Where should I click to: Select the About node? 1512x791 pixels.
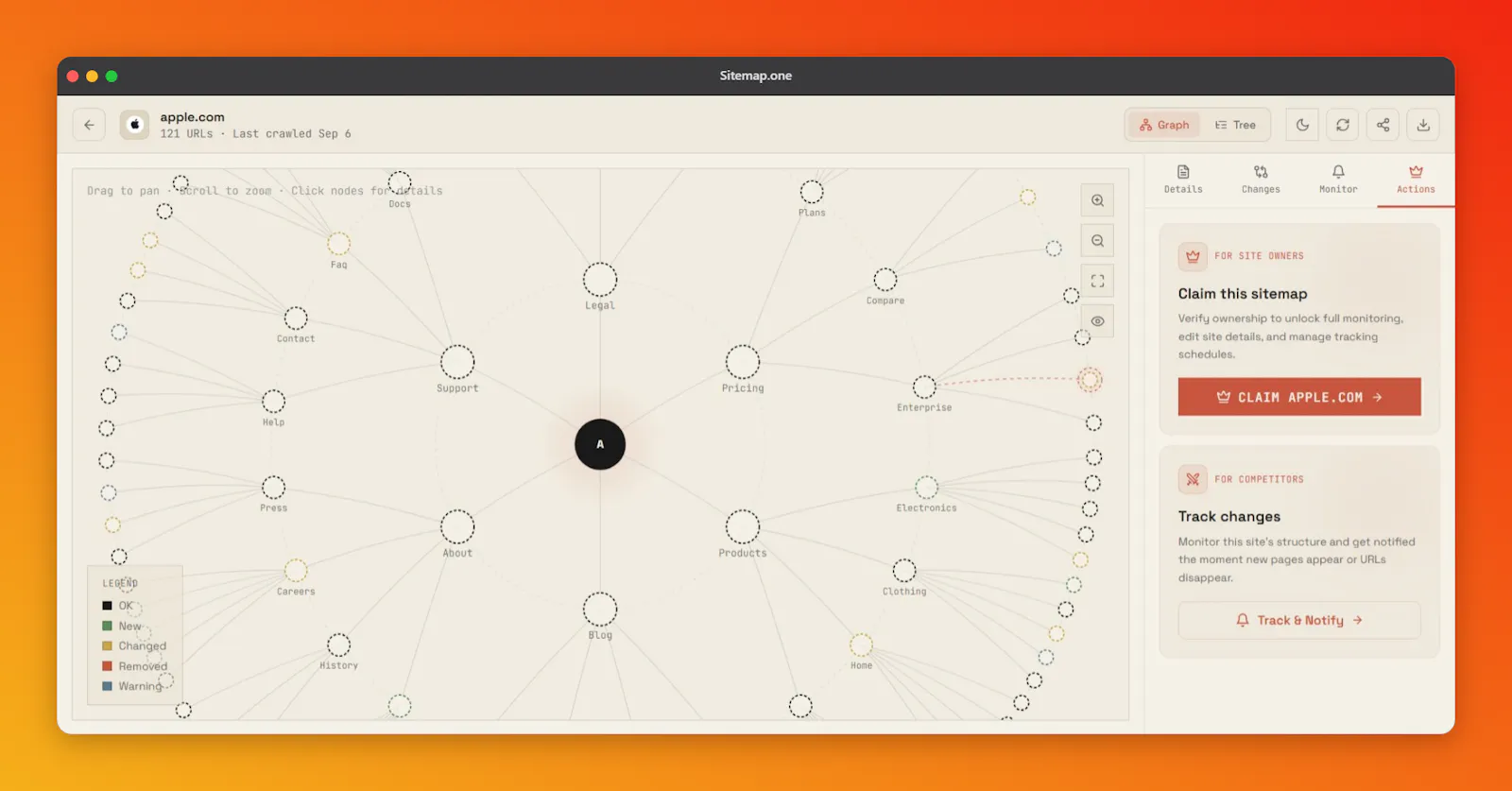457,526
